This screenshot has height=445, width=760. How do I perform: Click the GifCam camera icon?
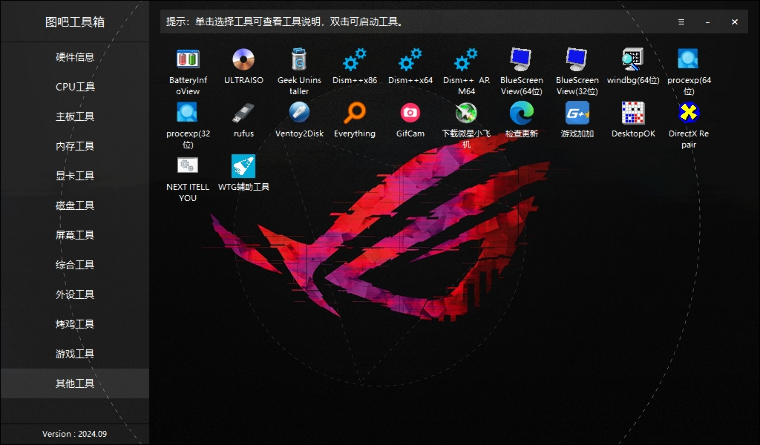coord(410,112)
